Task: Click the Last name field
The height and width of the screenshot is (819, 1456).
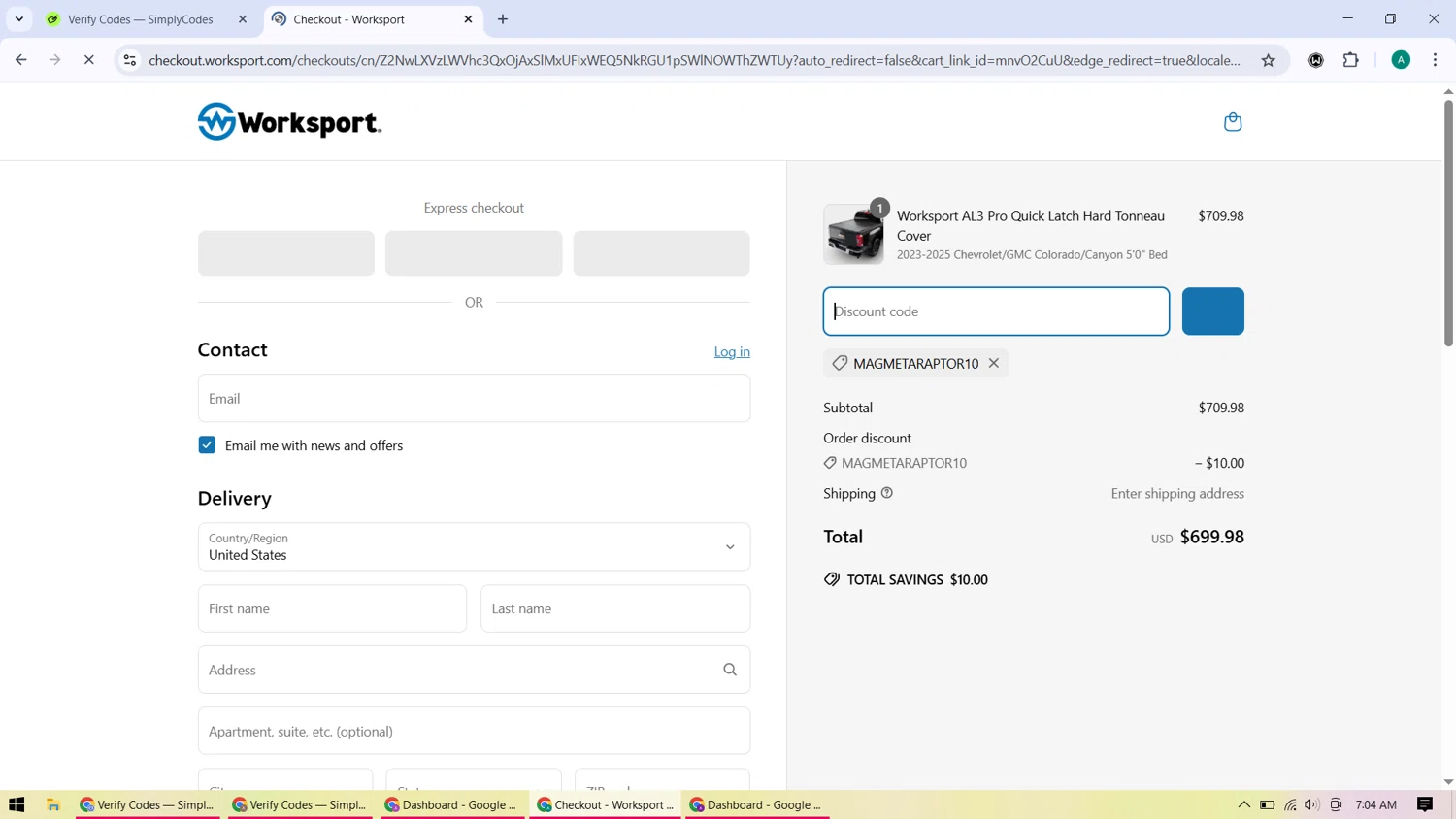Action: tap(615, 608)
